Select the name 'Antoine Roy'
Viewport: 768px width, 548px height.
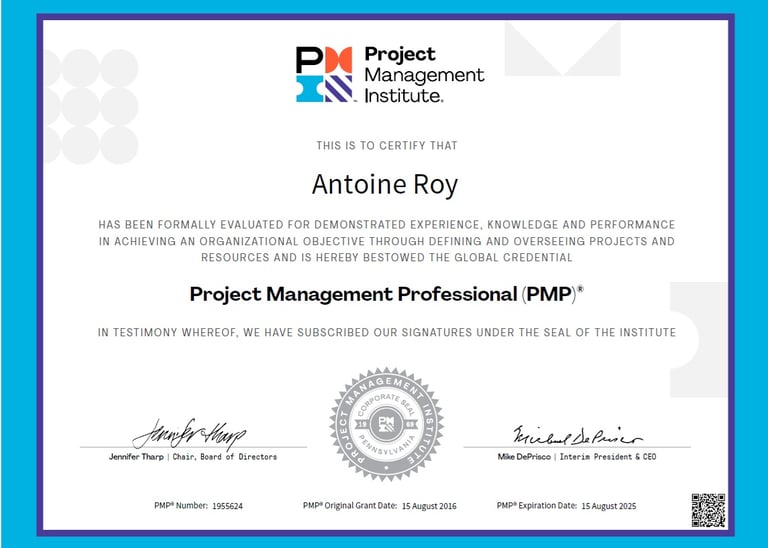[385, 185]
